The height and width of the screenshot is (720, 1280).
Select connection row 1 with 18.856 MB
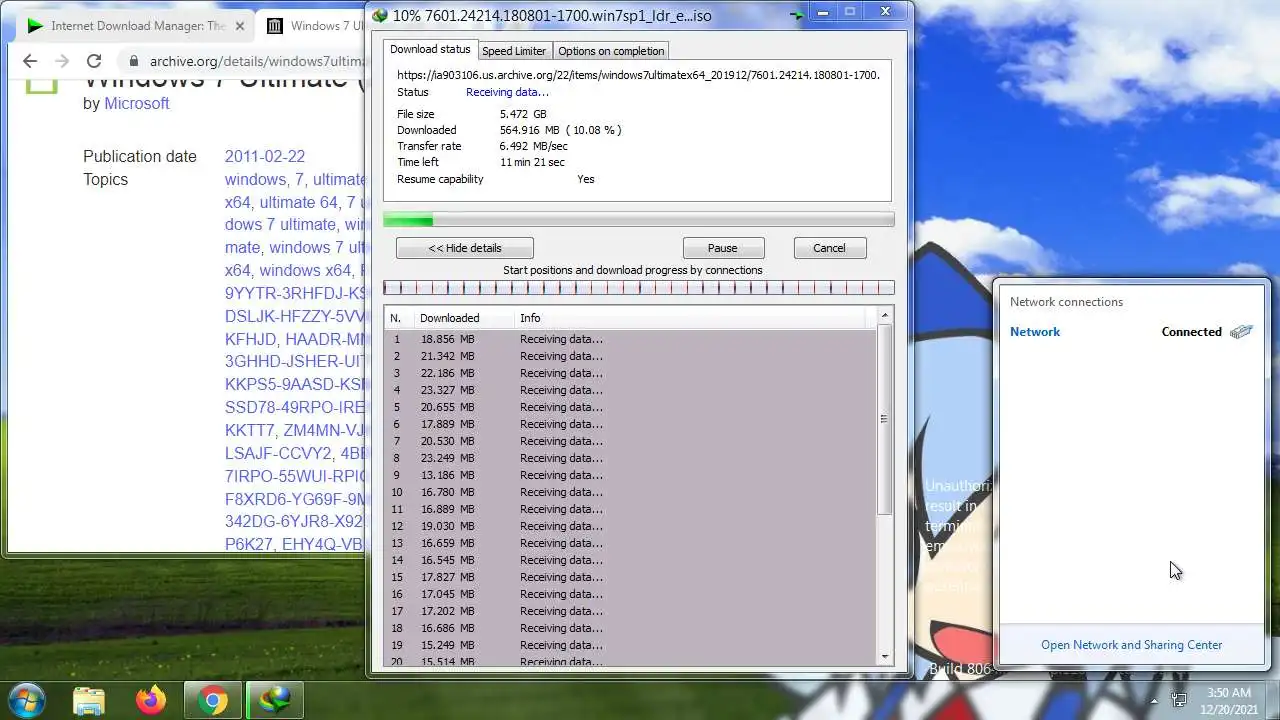(631, 339)
